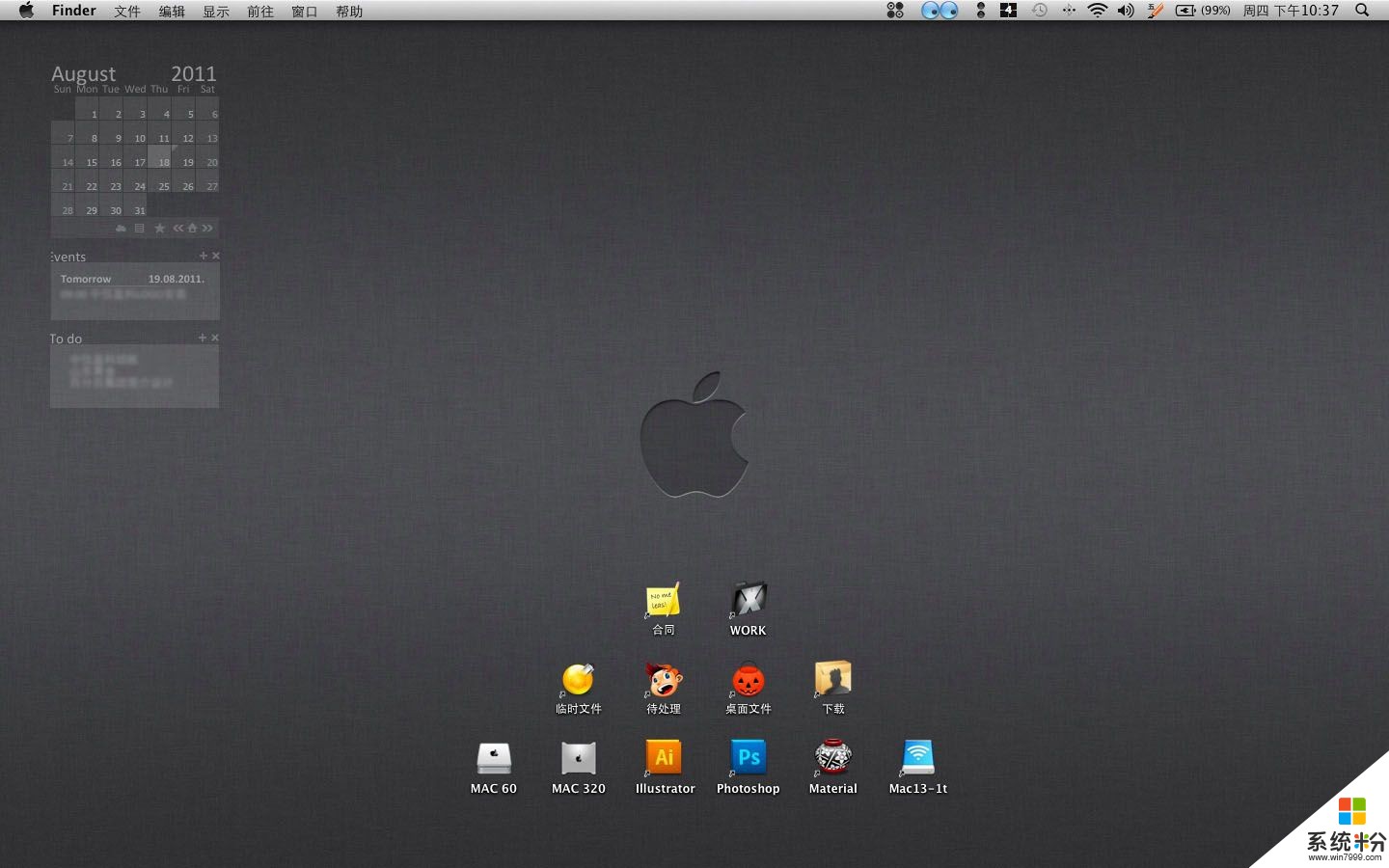Click the Spaces number 4 icon
The height and width of the screenshot is (868, 1389).
(1008, 11)
